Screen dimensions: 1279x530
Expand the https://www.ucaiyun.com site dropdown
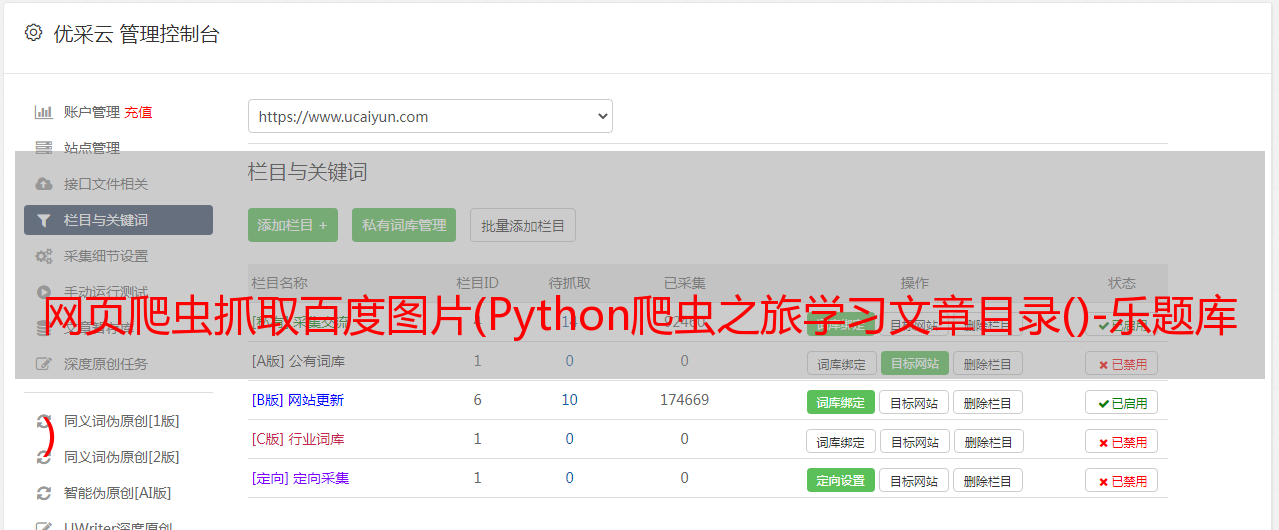point(430,116)
